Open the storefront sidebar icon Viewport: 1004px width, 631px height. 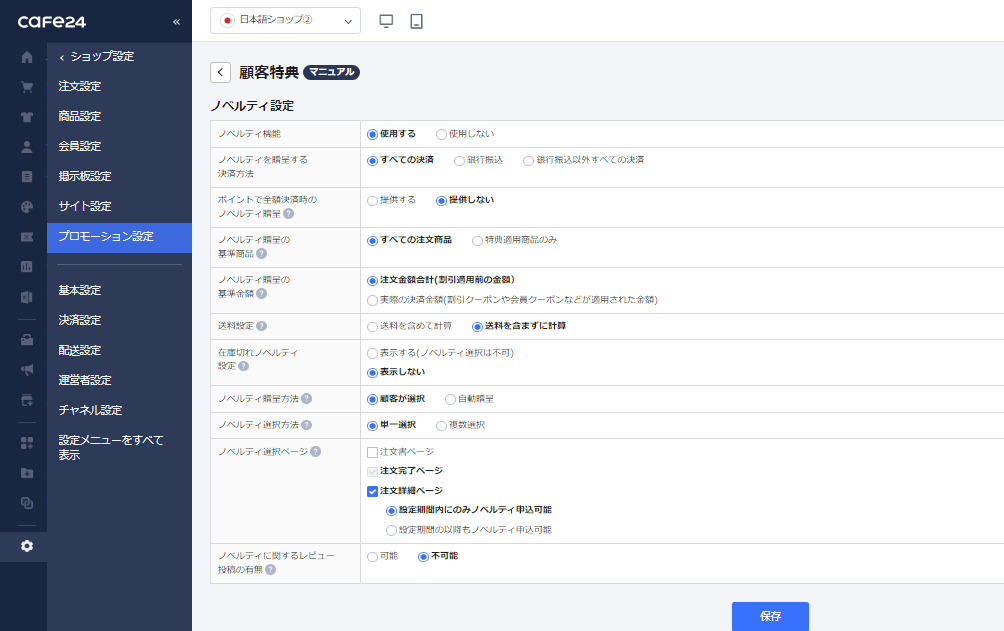pos(27,340)
